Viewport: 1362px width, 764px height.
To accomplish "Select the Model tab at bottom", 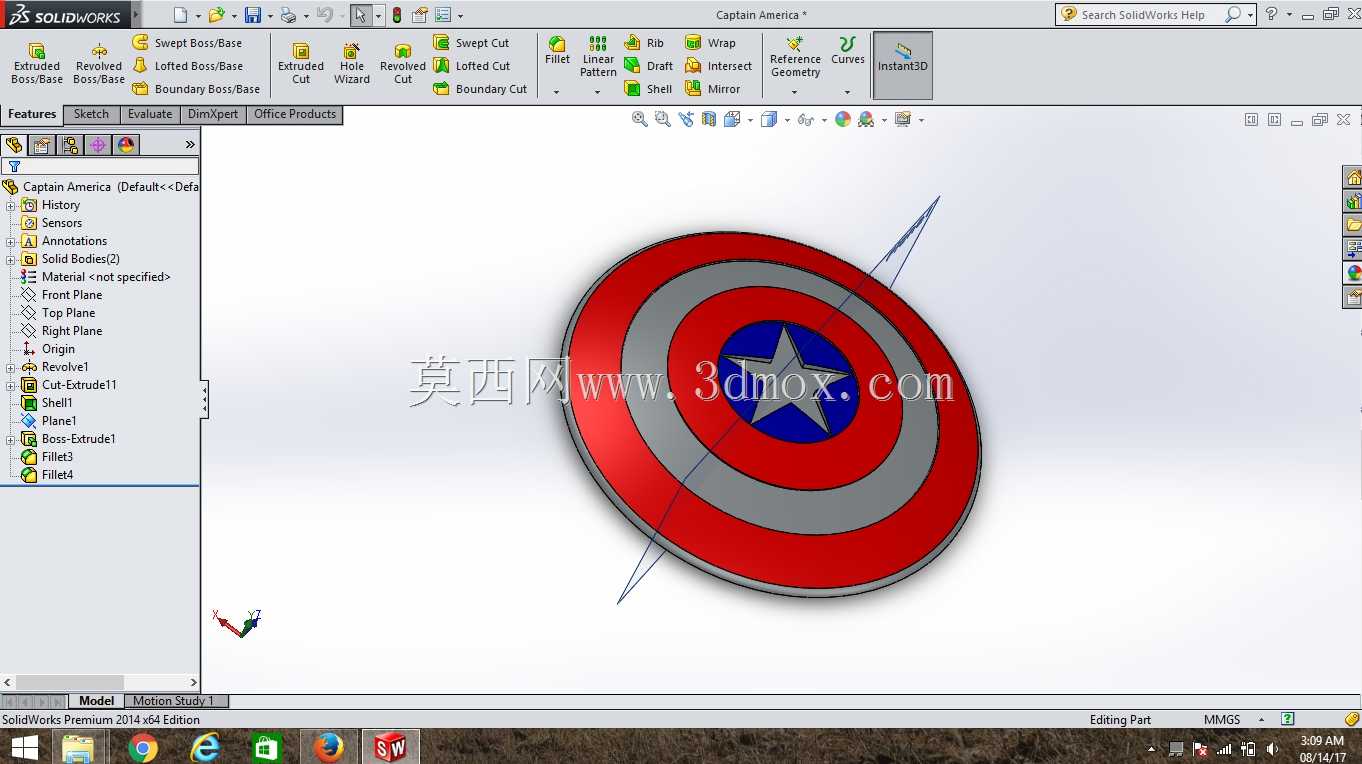I will tap(97, 701).
